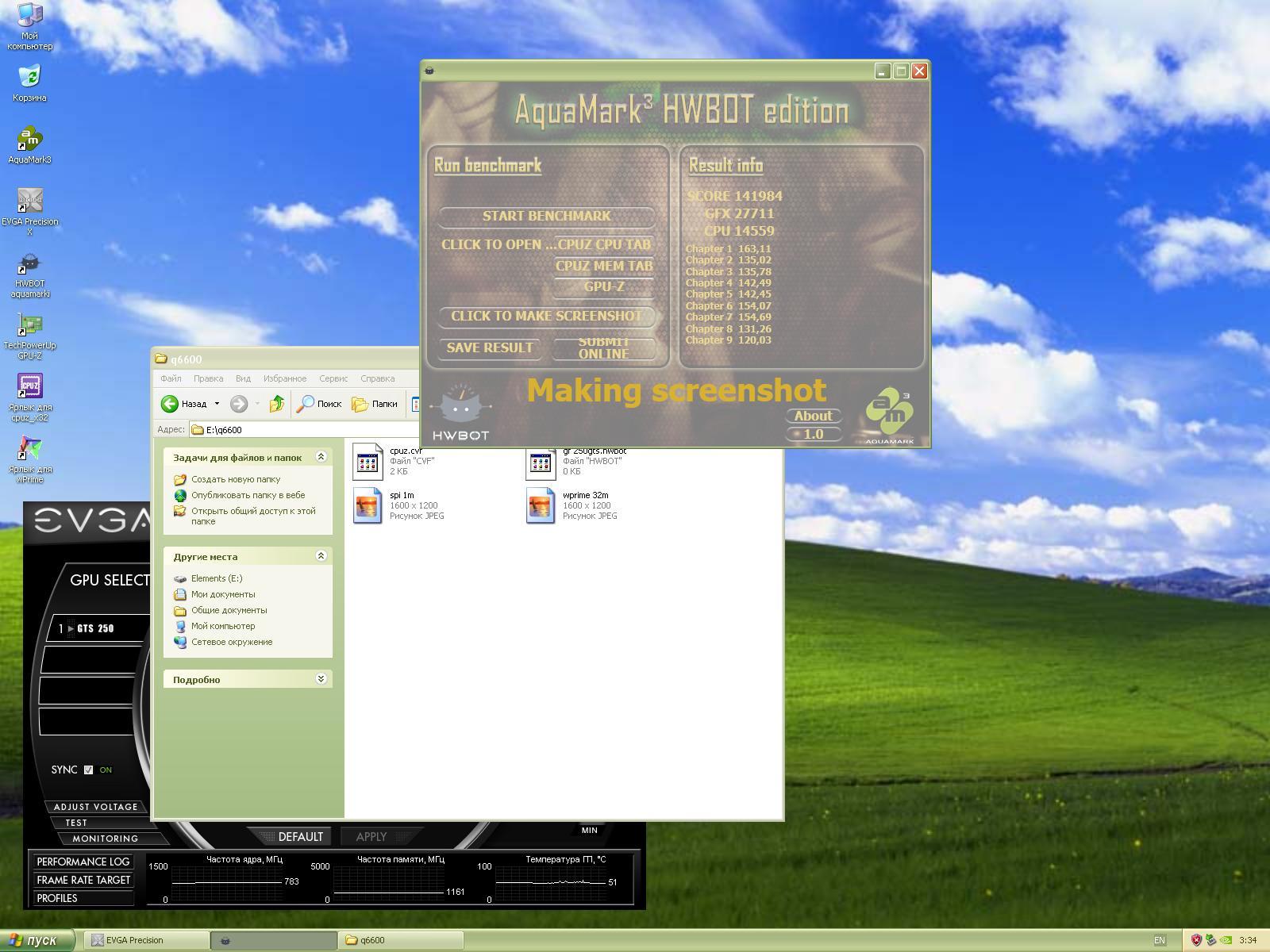Click MONITORING in EVGA Precision
The image size is (1270, 952).
pyautogui.click(x=105, y=839)
